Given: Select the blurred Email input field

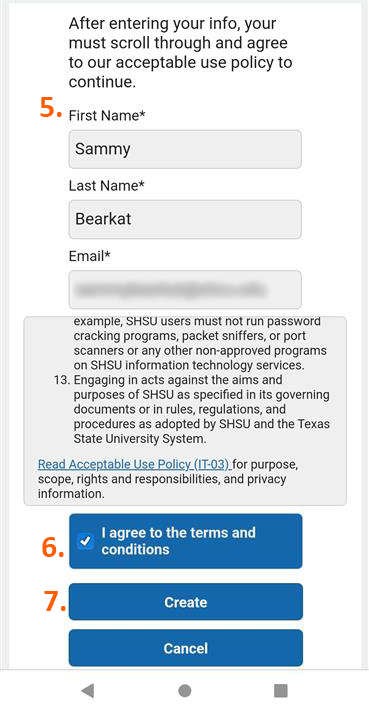Looking at the screenshot, I should pos(185,289).
